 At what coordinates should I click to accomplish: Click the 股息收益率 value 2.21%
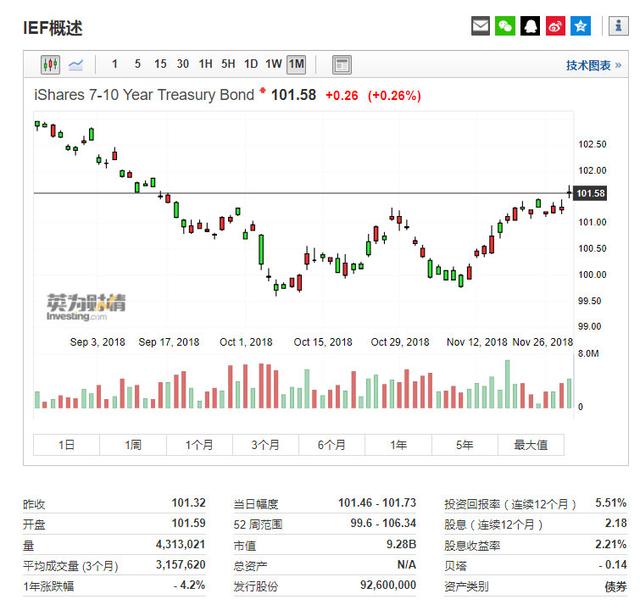click(611, 544)
